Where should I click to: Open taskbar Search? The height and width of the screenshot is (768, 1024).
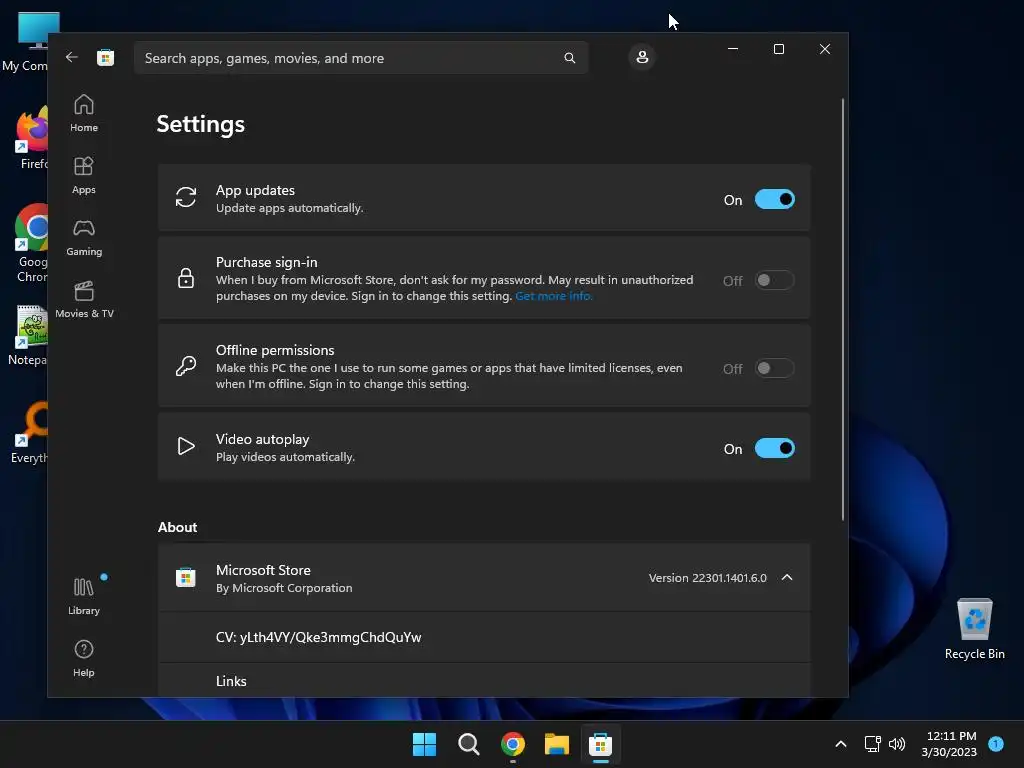469,744
